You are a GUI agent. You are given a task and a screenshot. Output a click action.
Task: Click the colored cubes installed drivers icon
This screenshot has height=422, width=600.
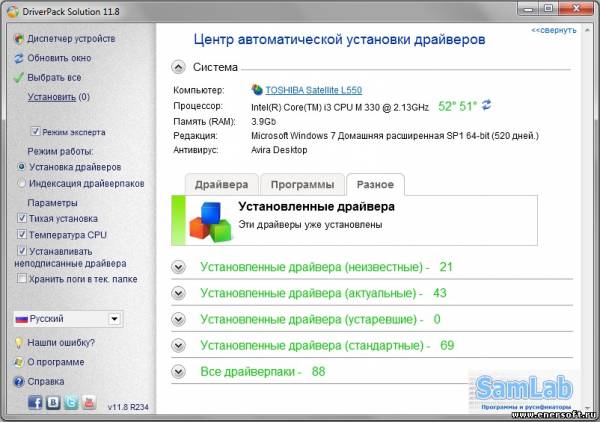[x=210, y=222]
